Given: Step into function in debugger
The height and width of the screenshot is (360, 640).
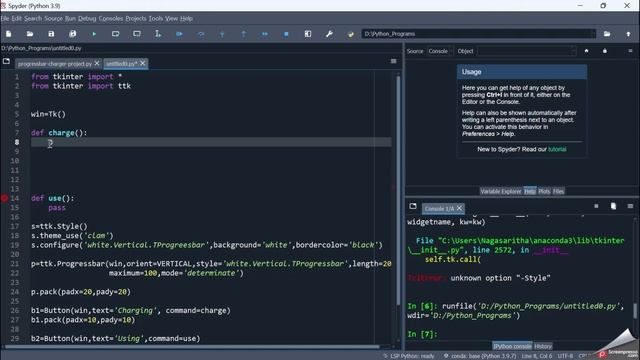Looking at the screenshot, I should (x=222, y=34).
